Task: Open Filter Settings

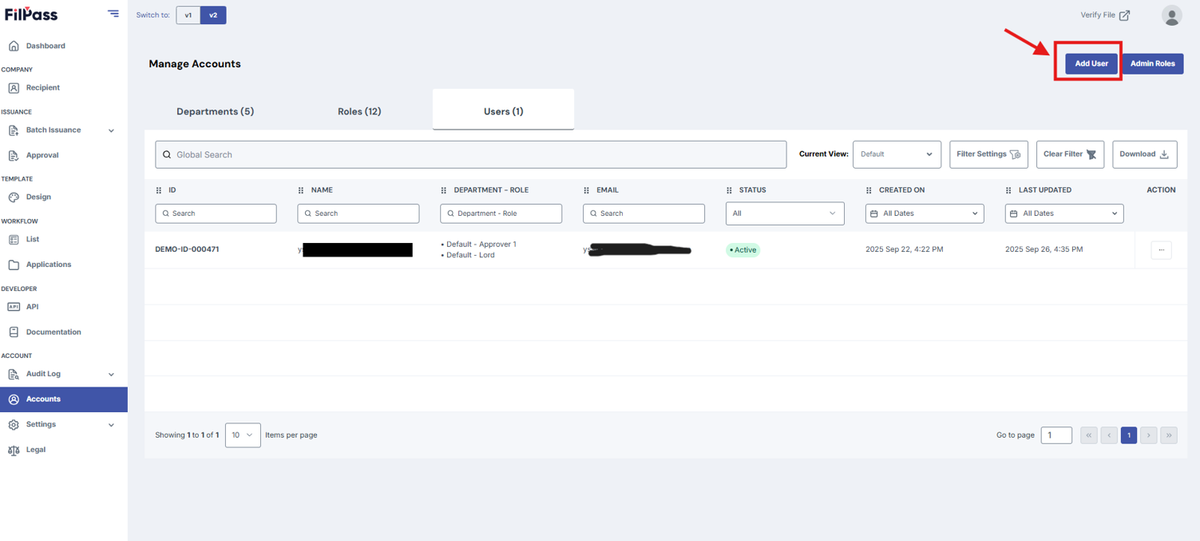Action: (989, 154)
